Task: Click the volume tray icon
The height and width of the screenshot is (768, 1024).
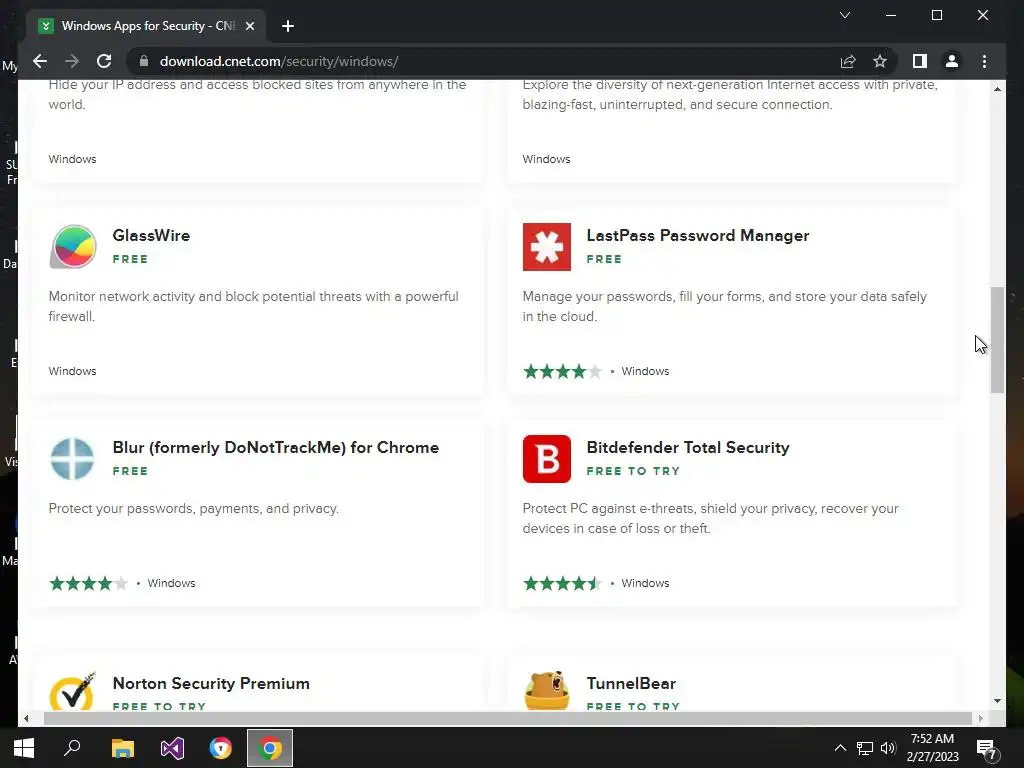Action: 888,748
